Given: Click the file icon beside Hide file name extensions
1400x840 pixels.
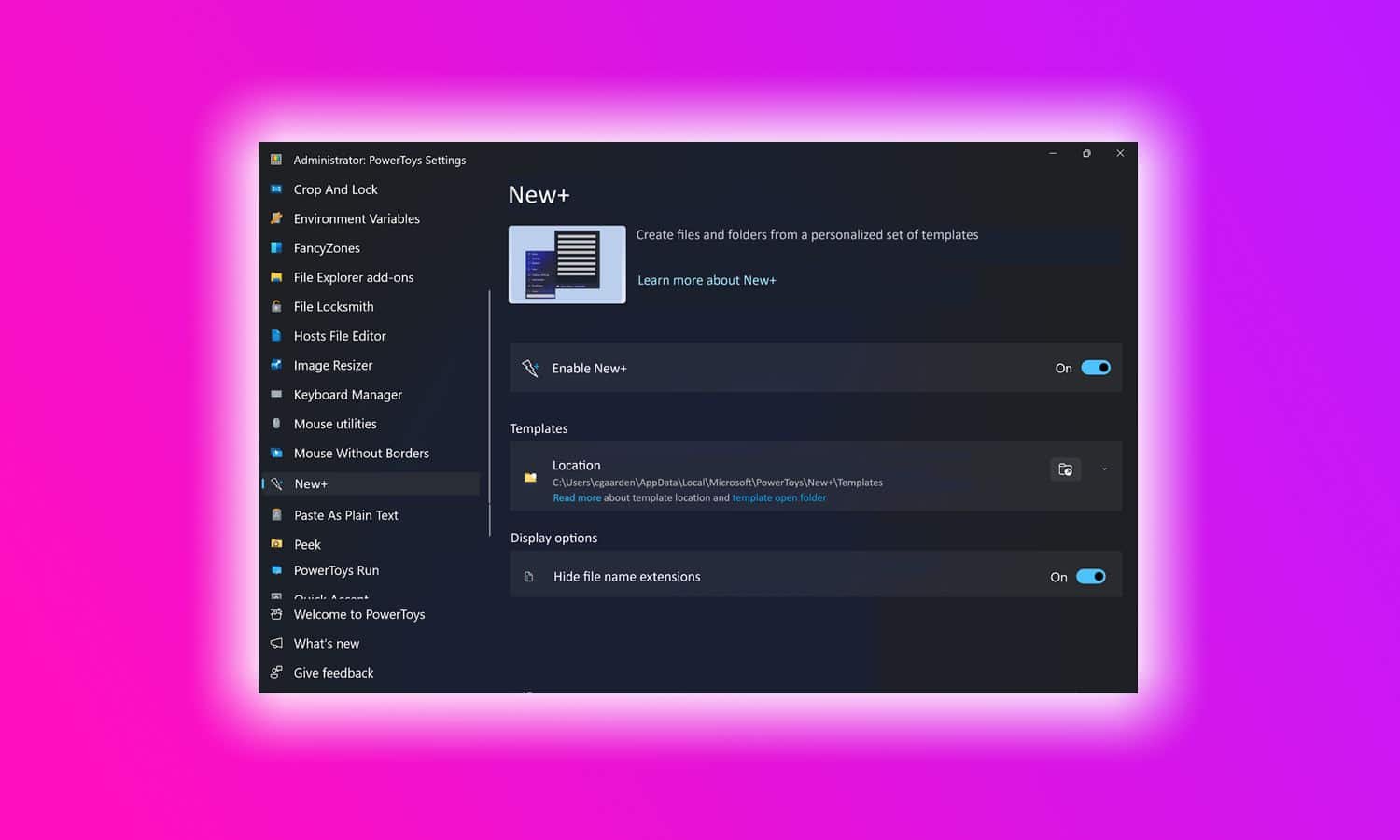Looking at the screenshot, I should point(529,577).
